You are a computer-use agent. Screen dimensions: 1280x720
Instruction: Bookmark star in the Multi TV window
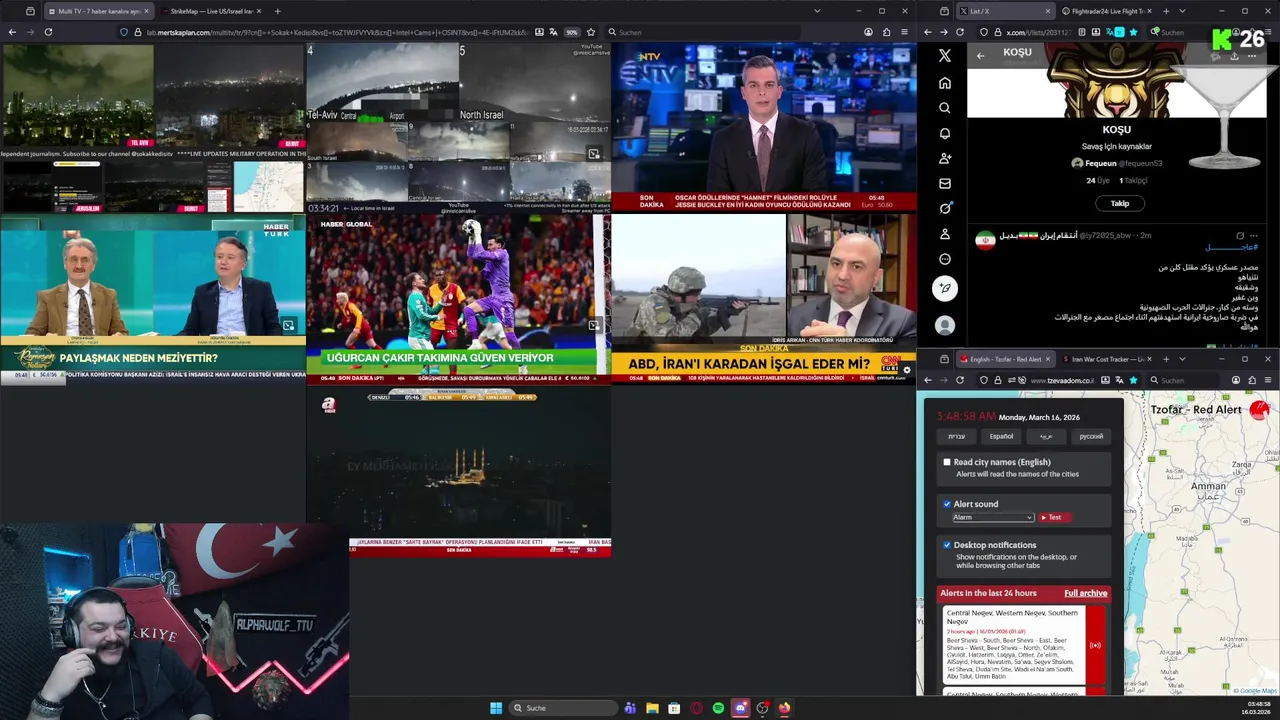[x=591, y=32]
